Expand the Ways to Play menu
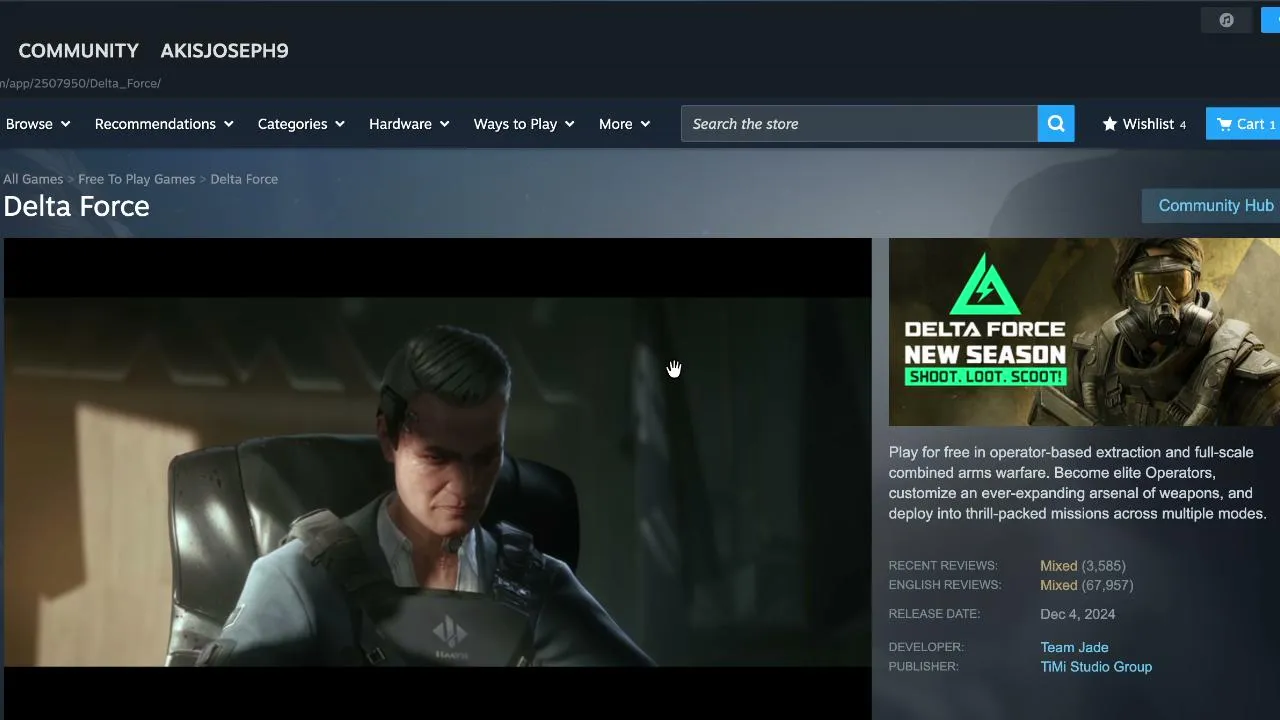 coord(524,124)
